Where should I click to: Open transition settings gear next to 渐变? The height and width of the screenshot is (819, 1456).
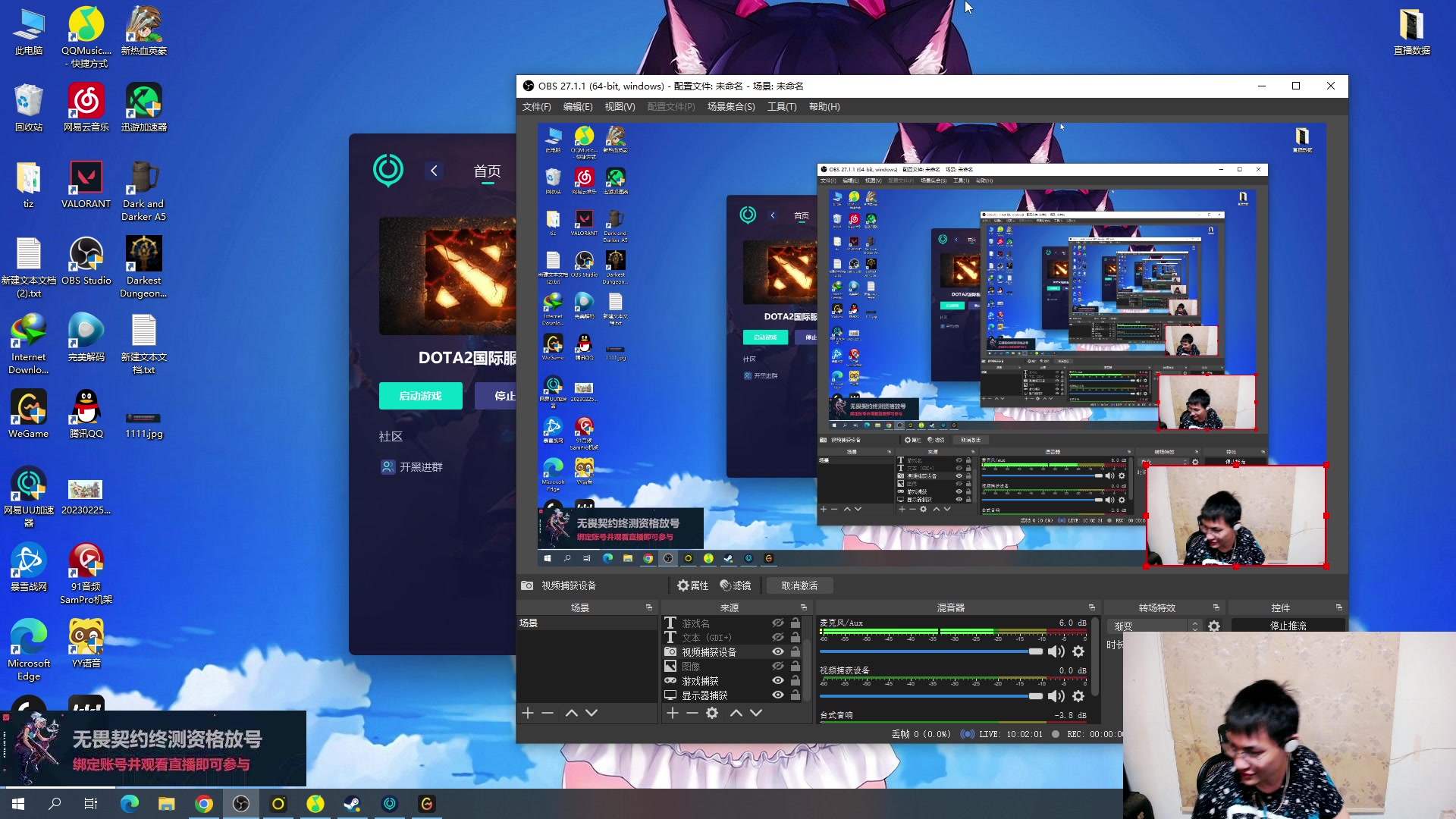click(x=1214, y=626)
